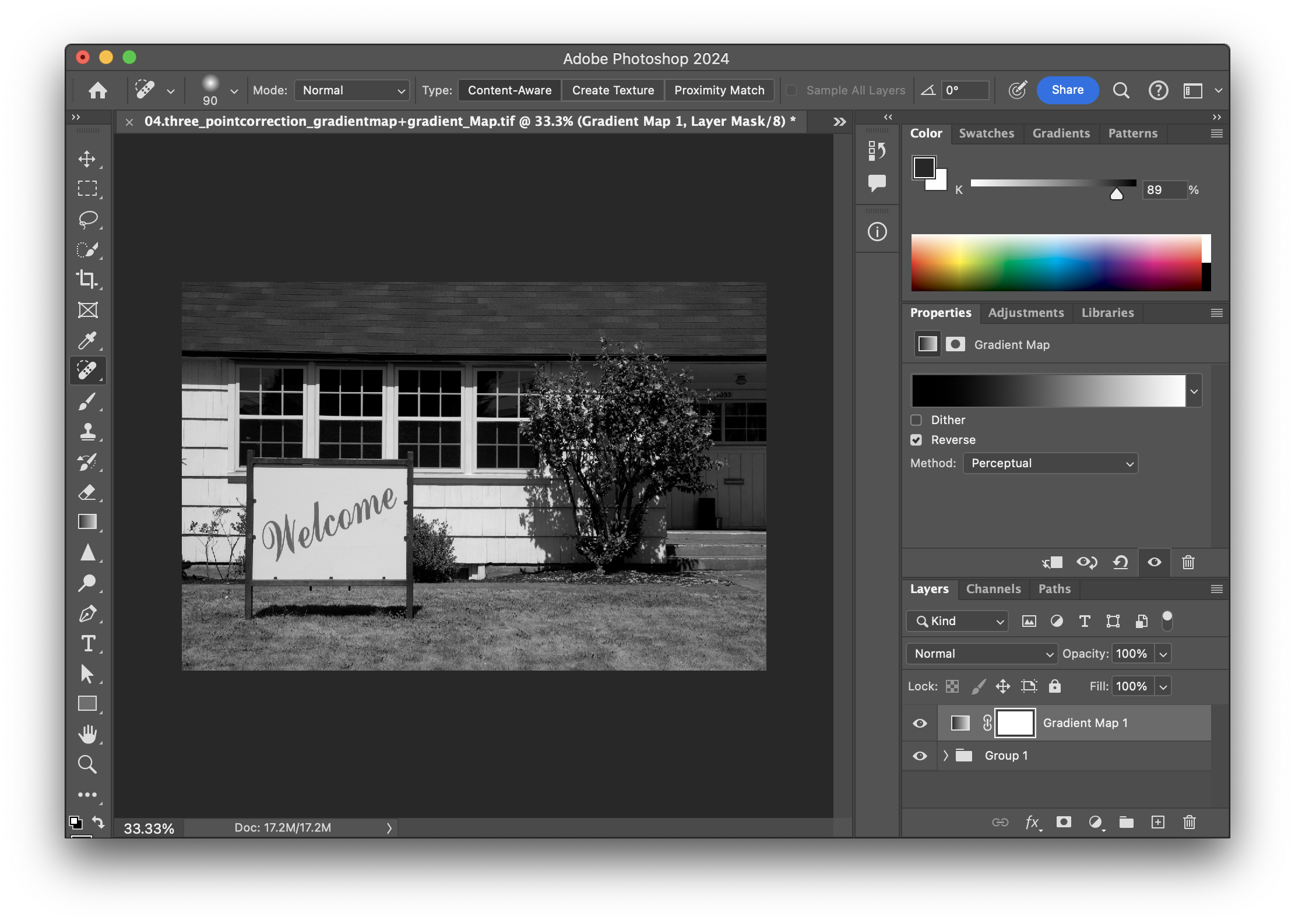
Task: Click the reset adjustment defaults icon
Action: (1120, 562)
